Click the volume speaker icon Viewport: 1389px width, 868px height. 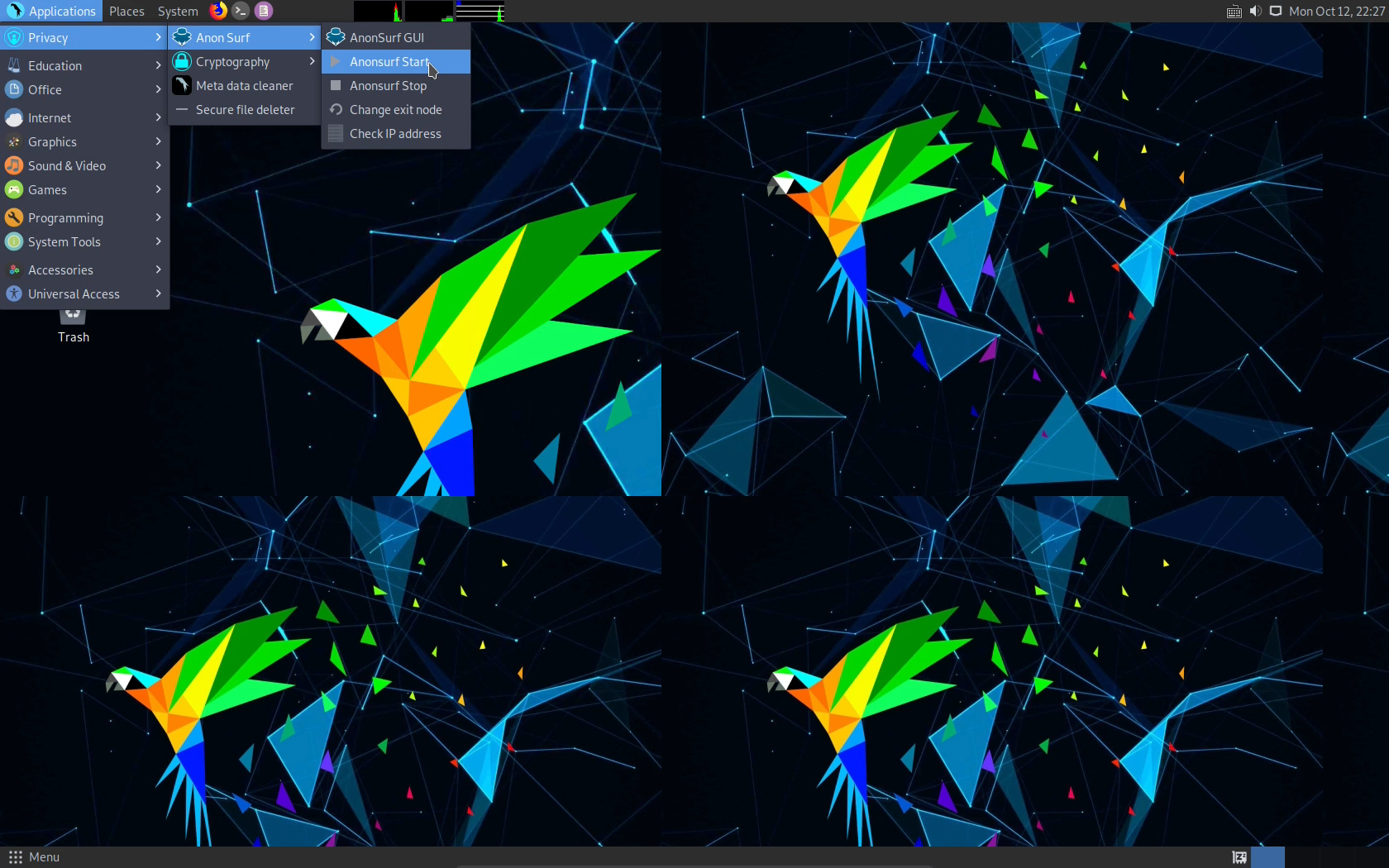pos(1255,11)
